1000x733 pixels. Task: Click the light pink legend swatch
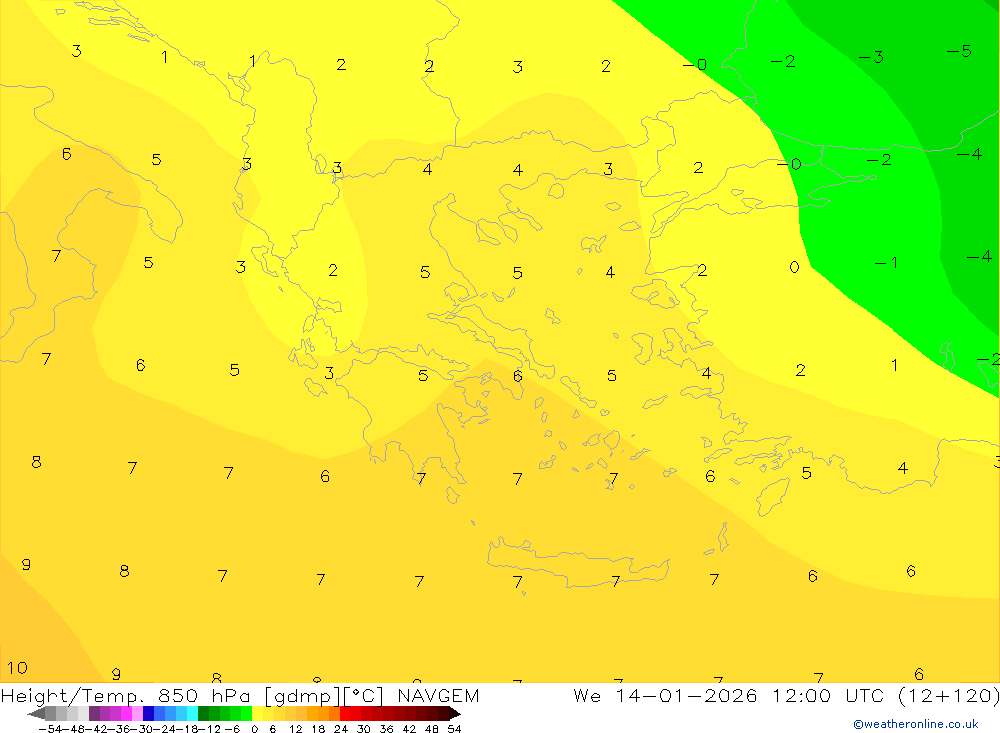pyautogui.click(x=138, y=713)
